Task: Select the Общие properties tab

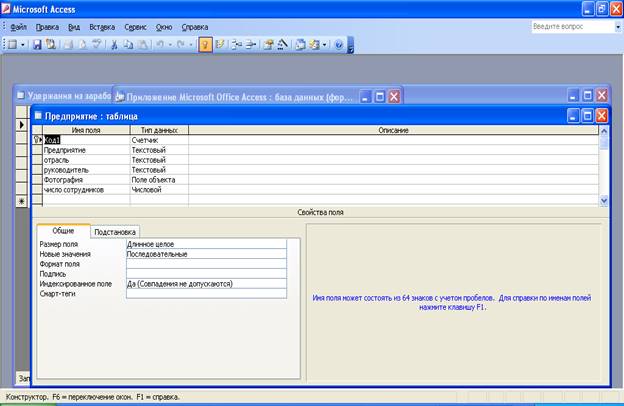Action: [x=63, y=231]
